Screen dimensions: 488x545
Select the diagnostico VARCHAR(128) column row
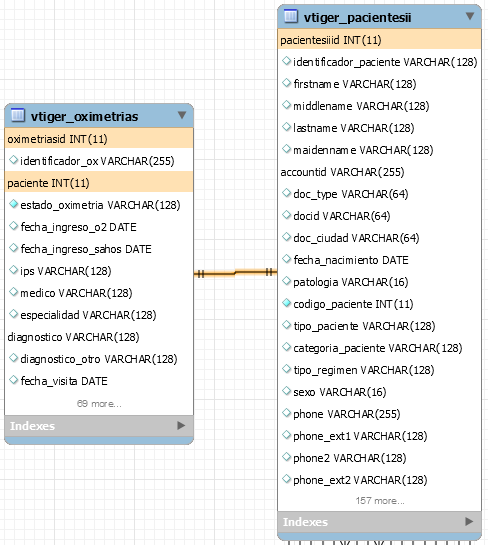coord(99,337)
